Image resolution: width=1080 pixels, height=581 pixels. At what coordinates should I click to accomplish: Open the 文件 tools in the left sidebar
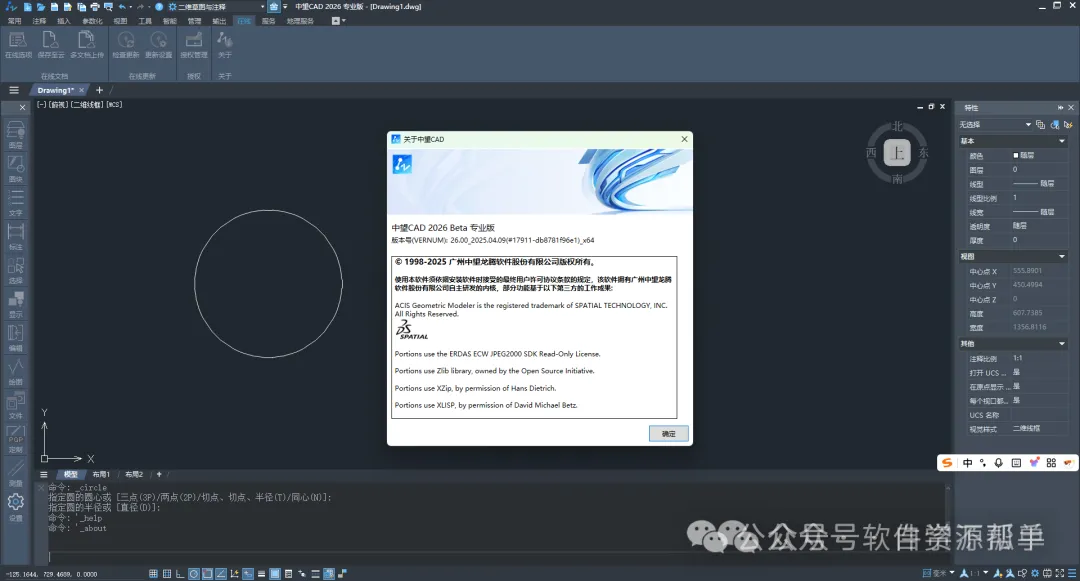[15, 404]
